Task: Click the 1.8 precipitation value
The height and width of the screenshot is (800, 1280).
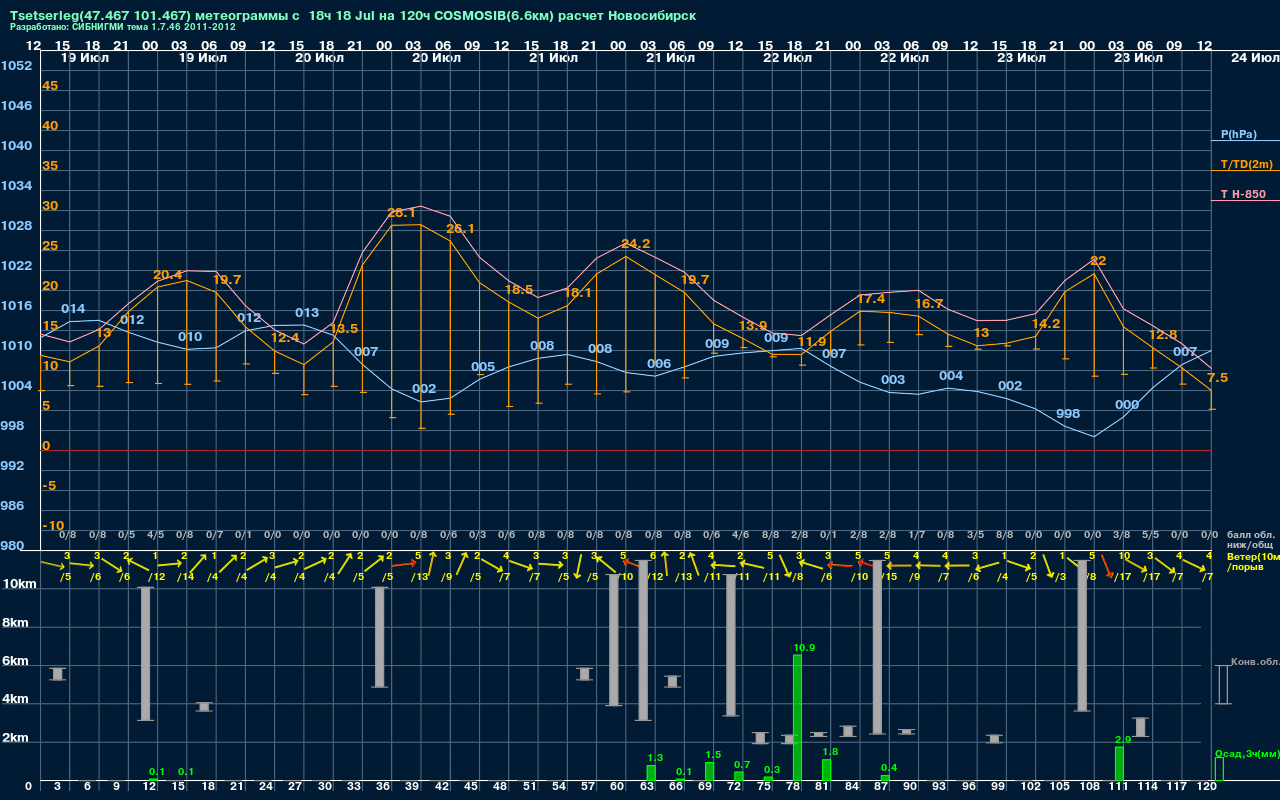Action: pyautogui.click(x=830, y=752)
